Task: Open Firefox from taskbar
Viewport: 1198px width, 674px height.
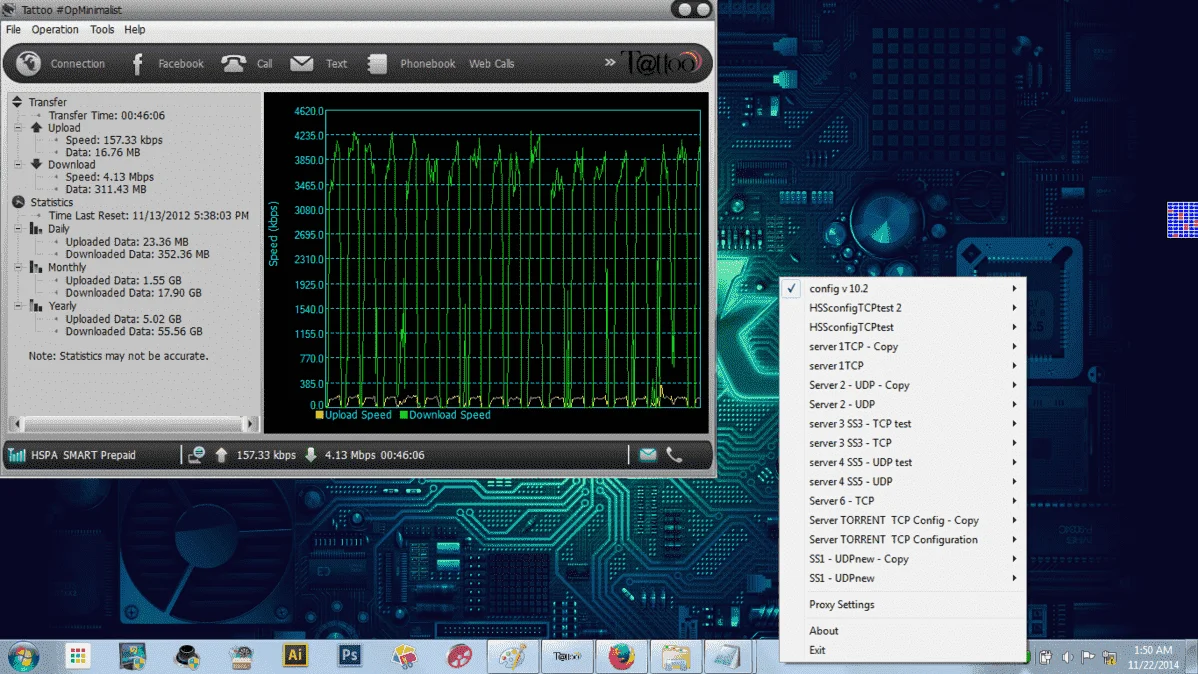Action: 621,656
